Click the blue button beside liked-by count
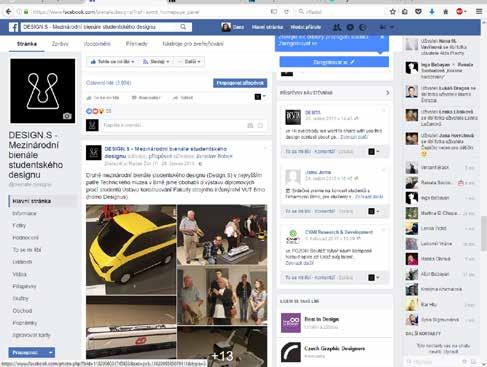 pos(240,83)
